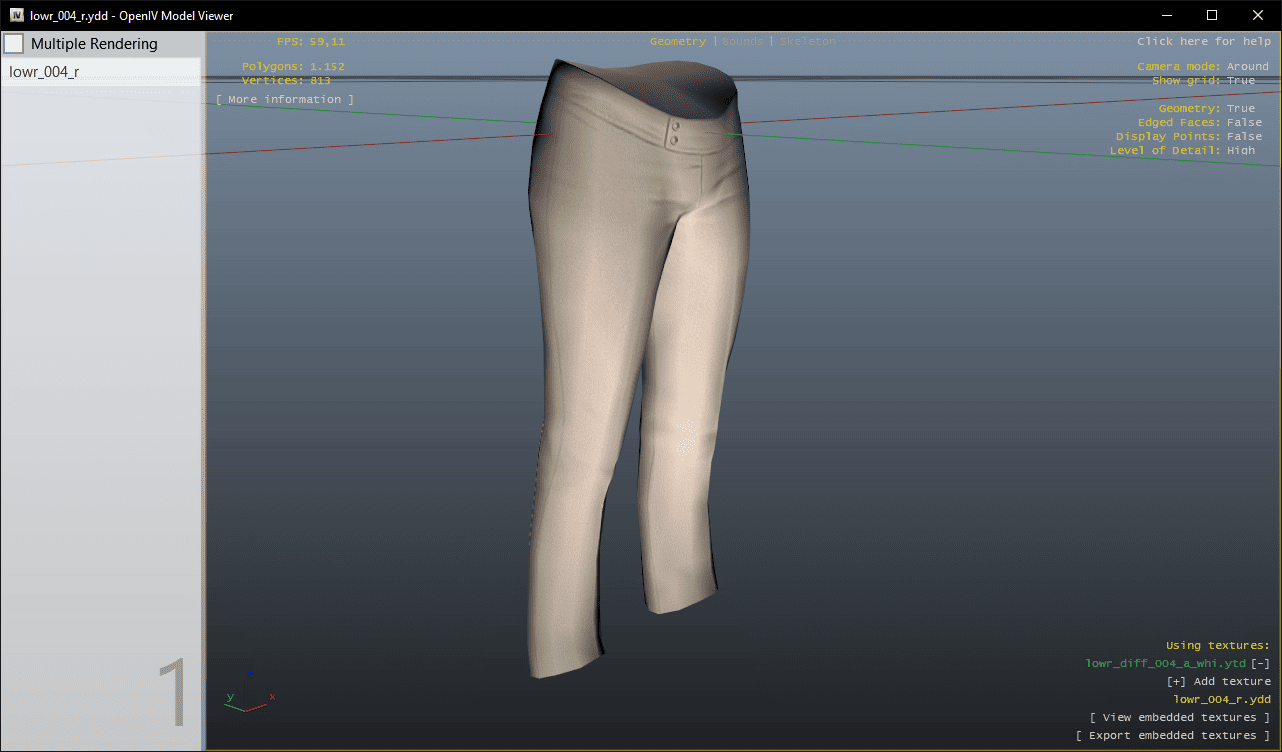The height and width of the screenshot is (752, 1282).
Task: Click [+] Add texture
Action: (1218, 682)
